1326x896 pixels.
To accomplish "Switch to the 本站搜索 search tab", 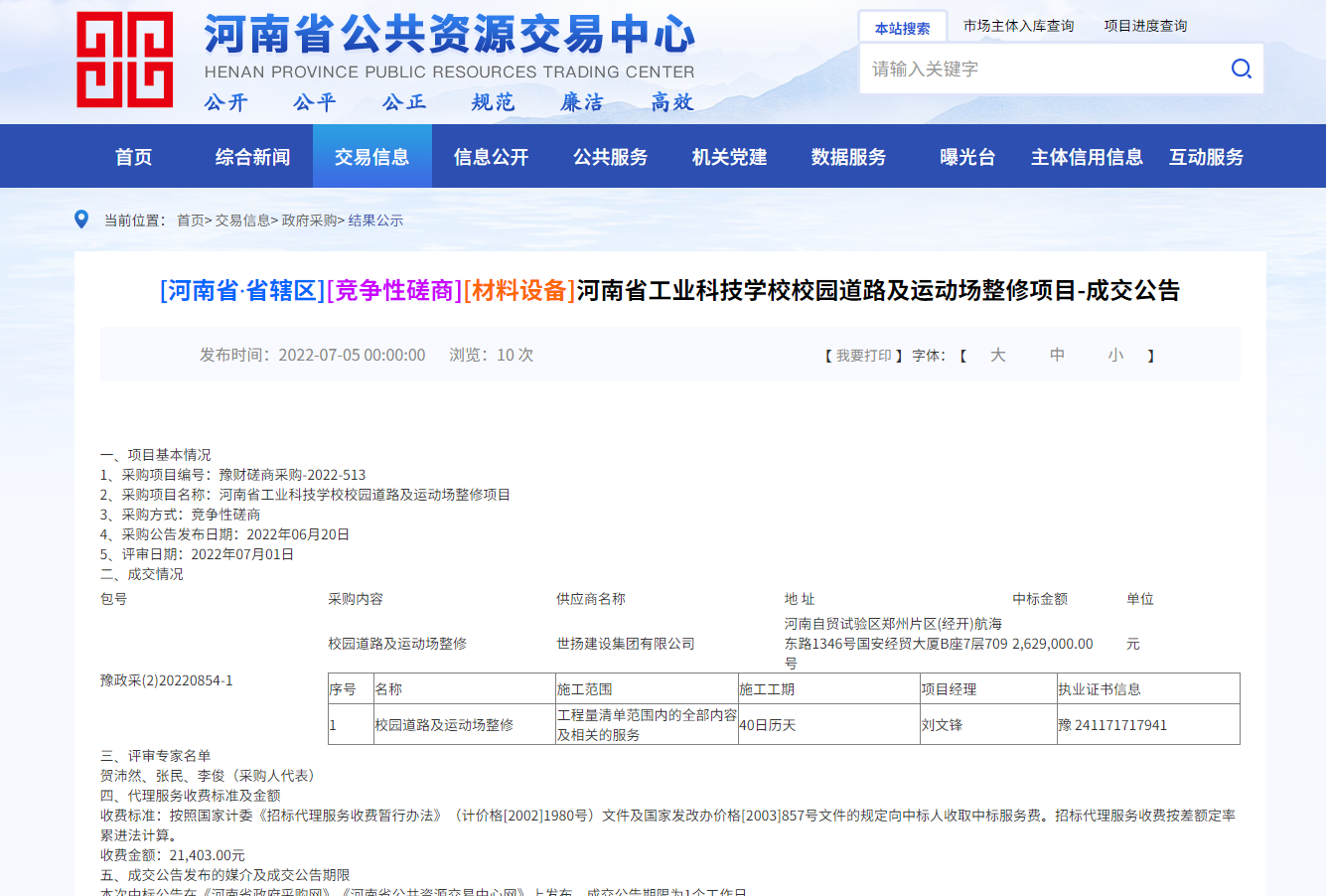I will tap(901, 25).
